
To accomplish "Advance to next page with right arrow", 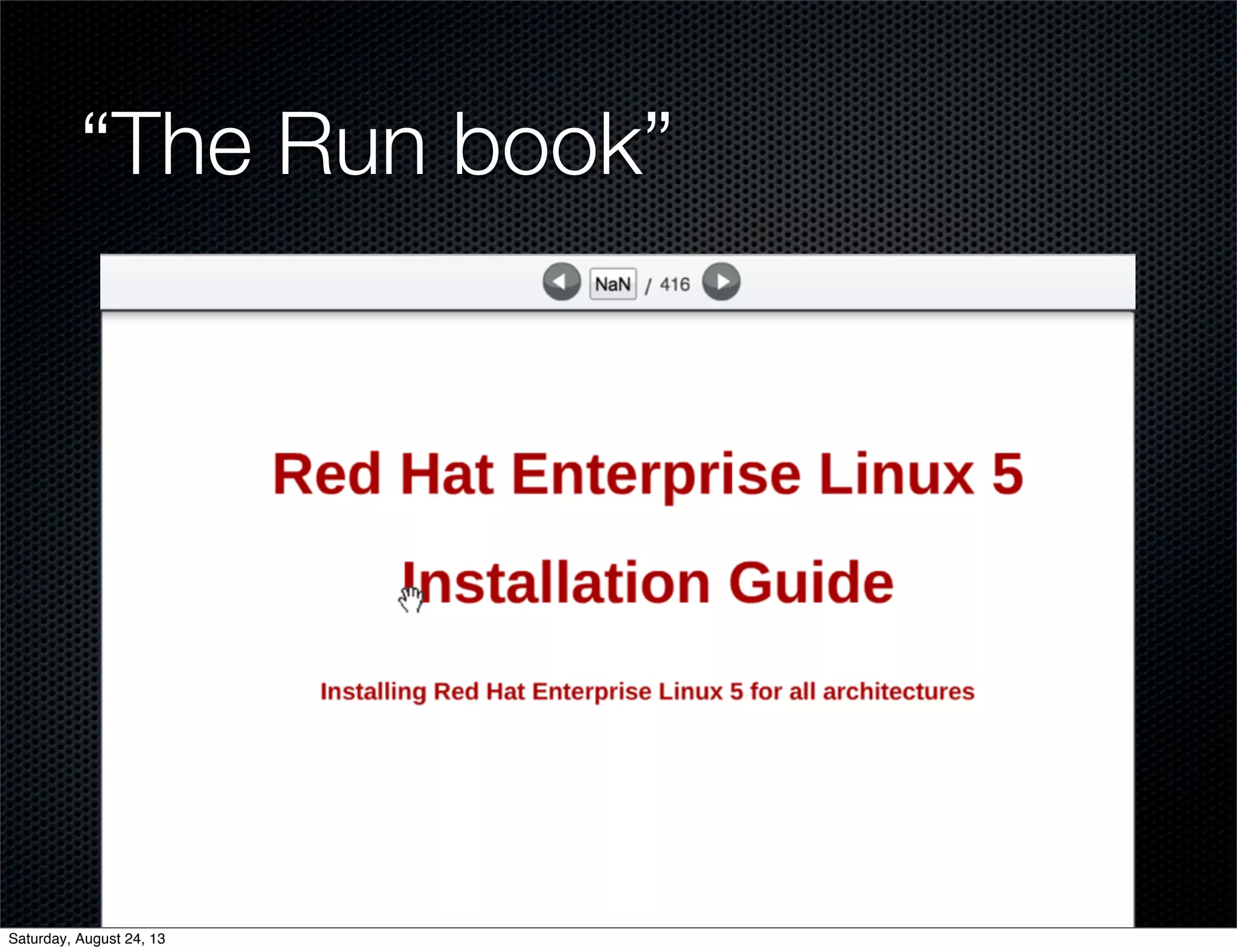I will [x=721, y=282].
